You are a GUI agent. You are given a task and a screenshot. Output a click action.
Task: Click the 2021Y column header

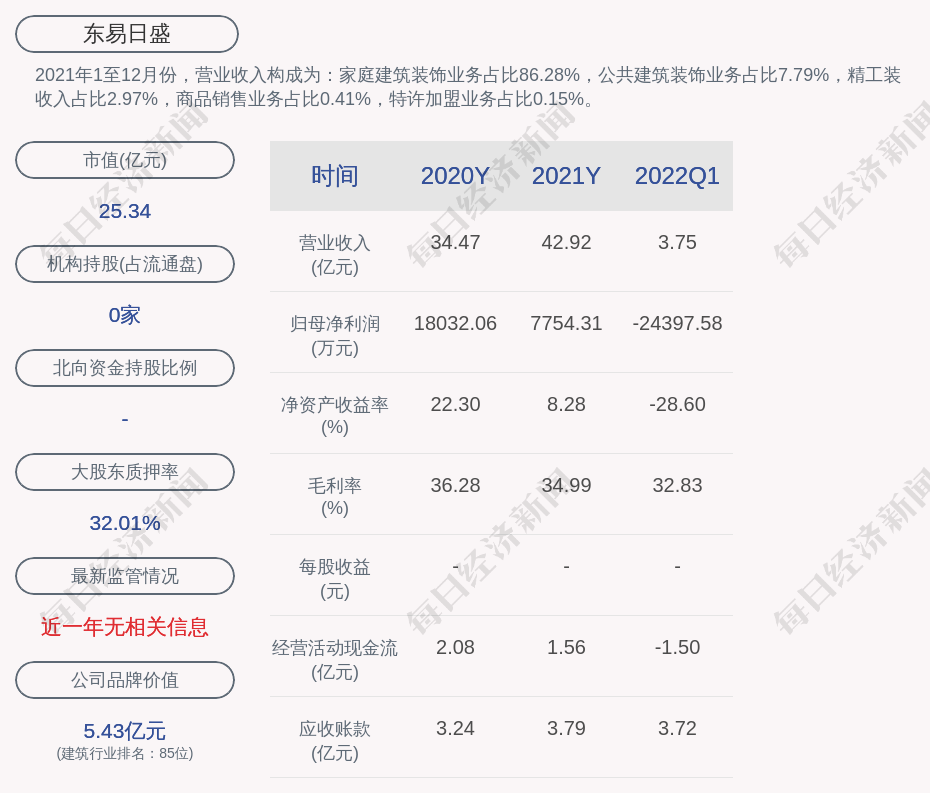[x=566, y=176]
